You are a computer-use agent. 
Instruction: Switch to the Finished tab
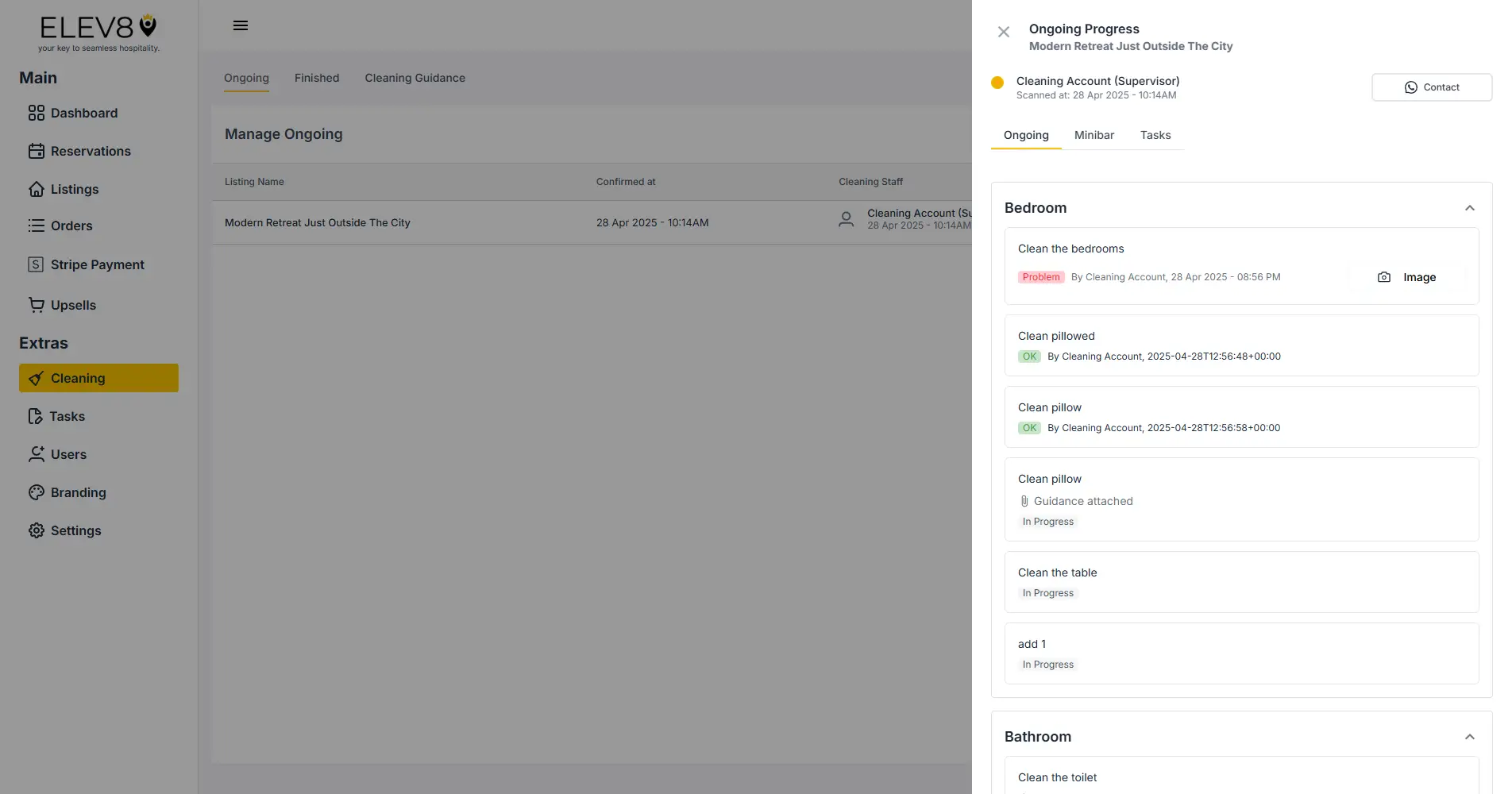(x=316, y=78)
